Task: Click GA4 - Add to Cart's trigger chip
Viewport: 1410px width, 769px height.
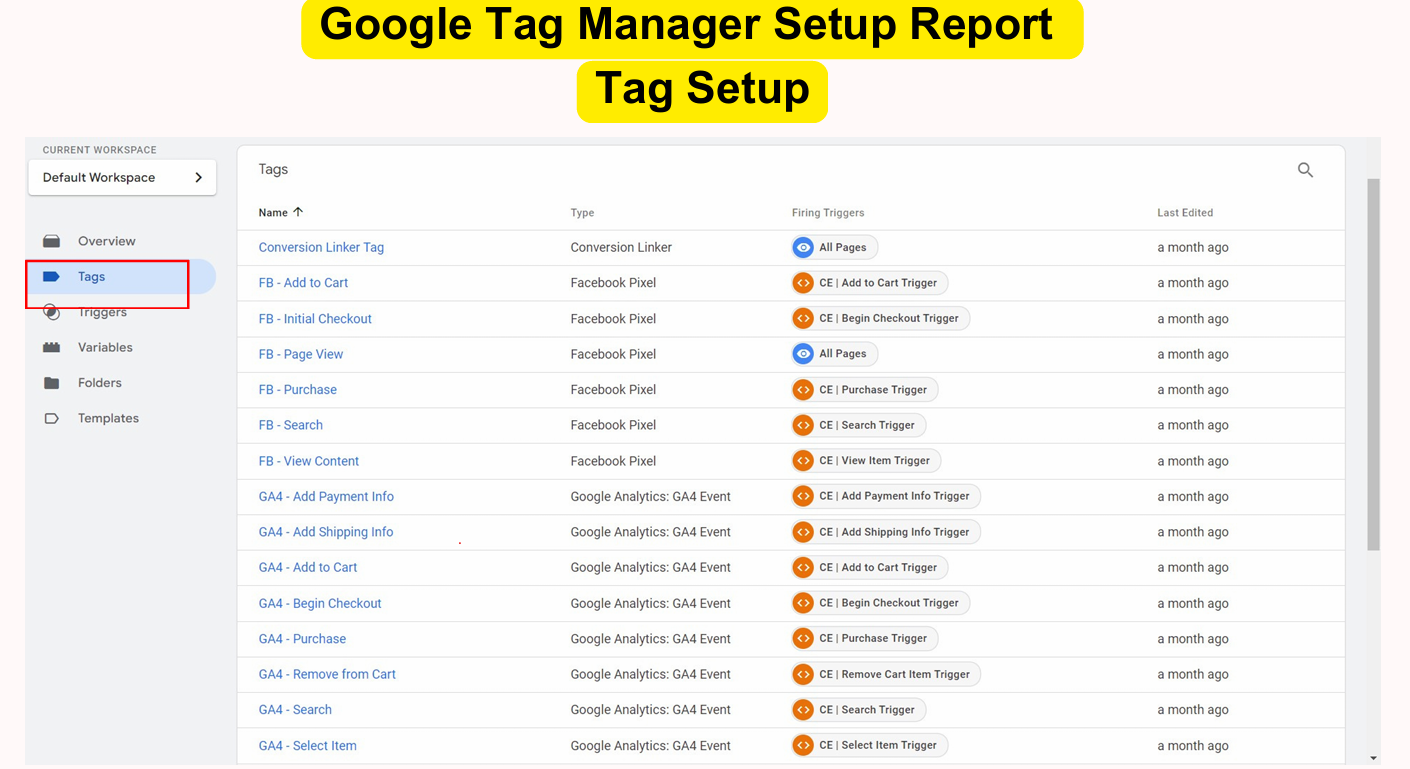Action: coord(869,567)
